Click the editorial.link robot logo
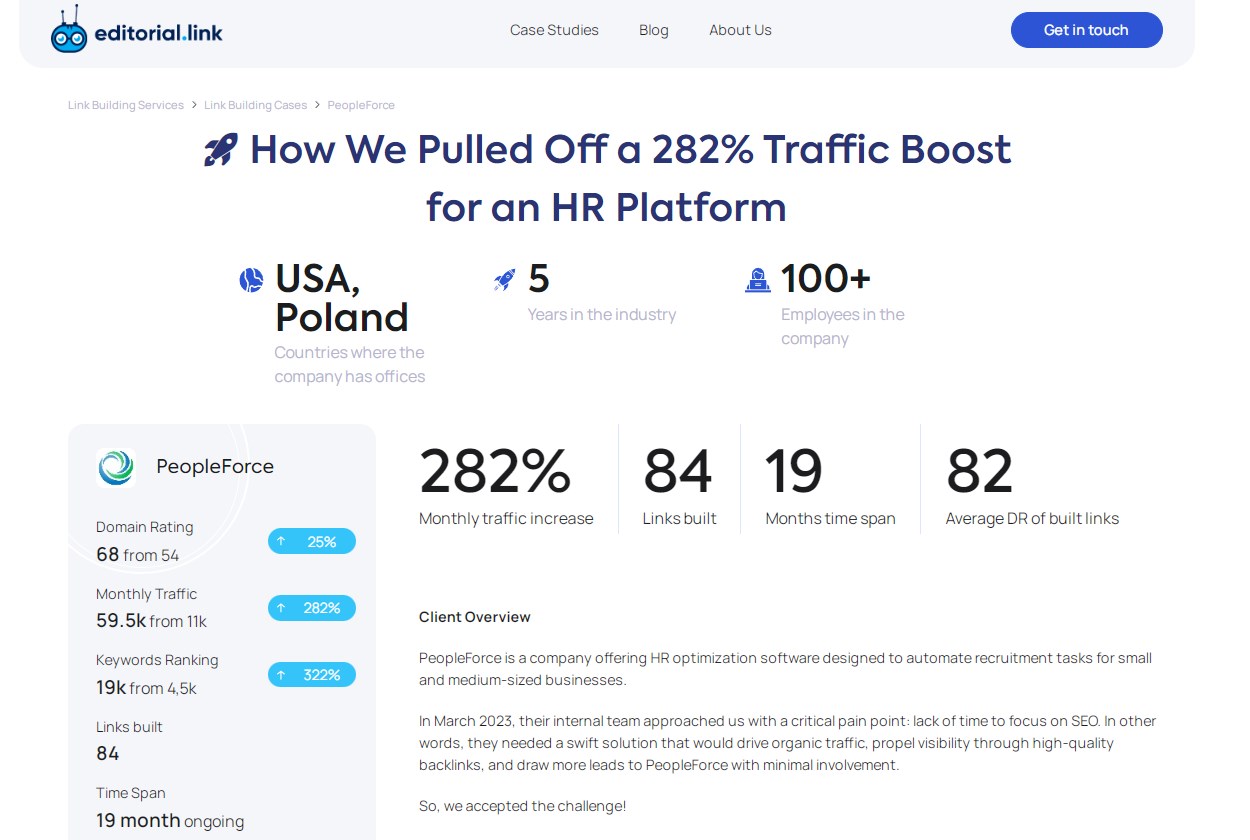Viewport: 1250px width, 840px height. coord(69,29)
